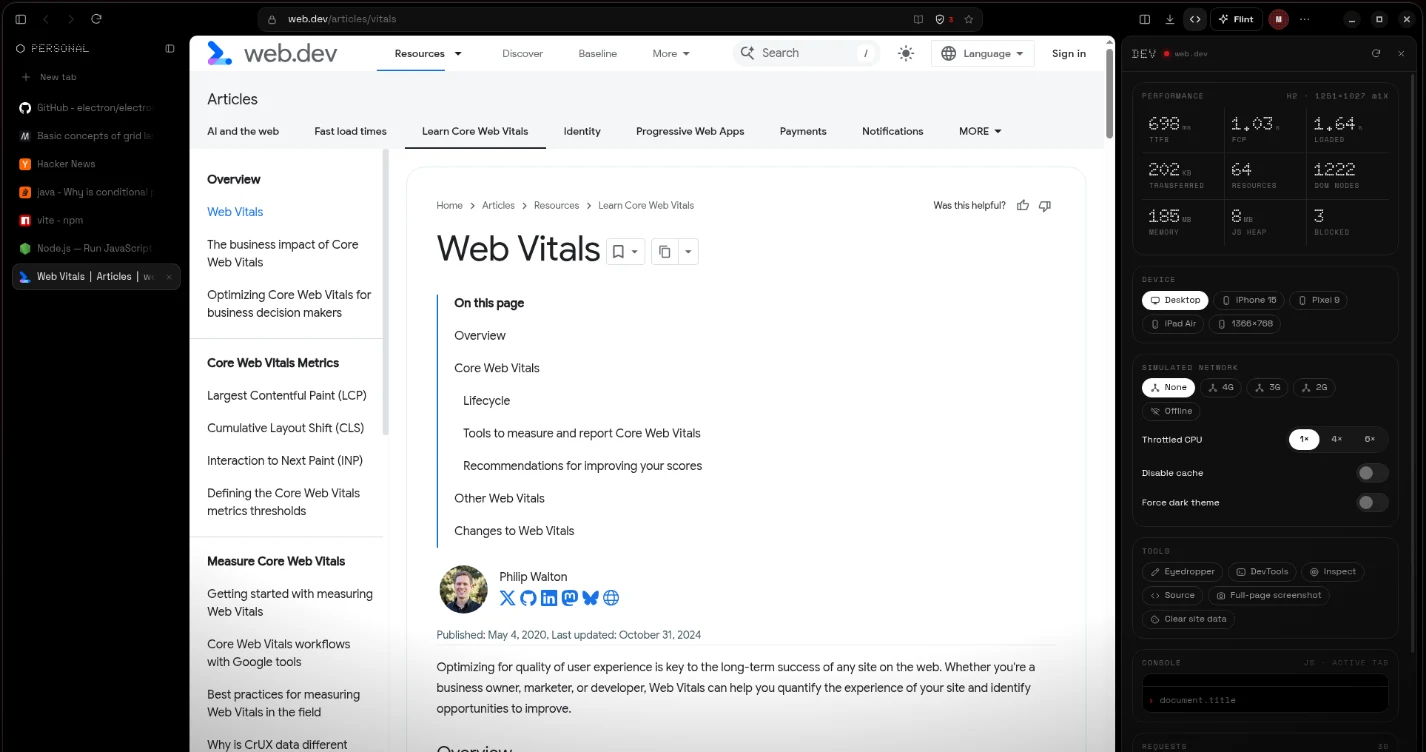Toggle the Force dark theme switch
The height and width of the screenshot is (752, 1426).
click(x=1372, y=503)
